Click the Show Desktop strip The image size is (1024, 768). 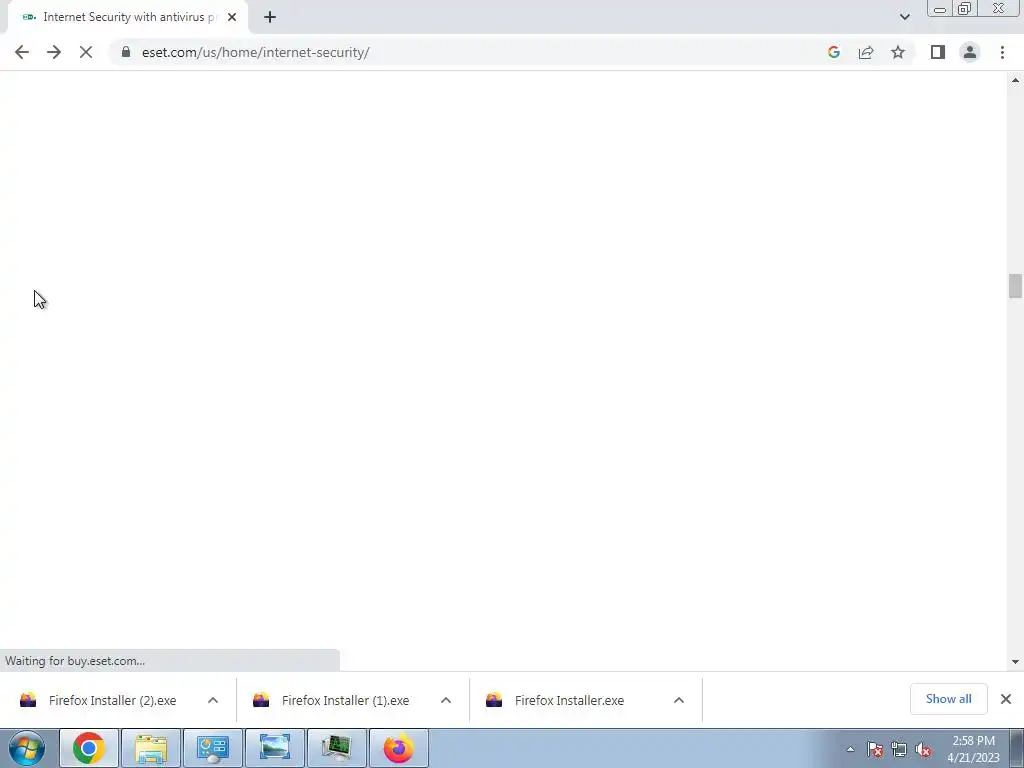point(1017,748)
